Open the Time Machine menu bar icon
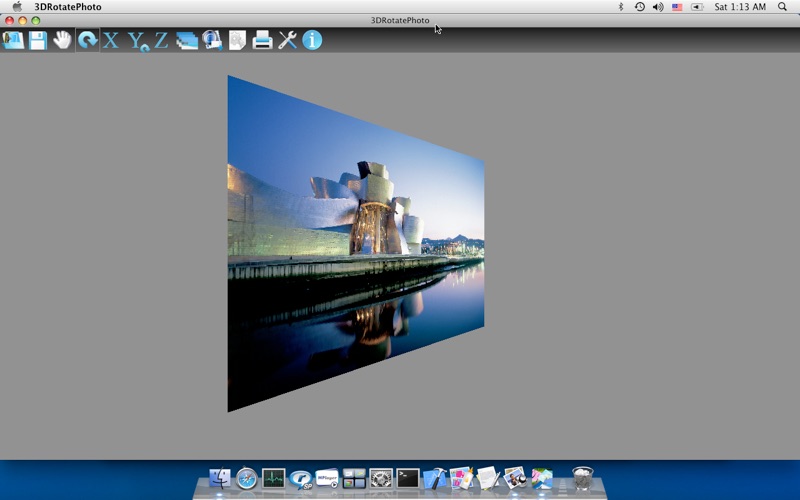Viewport: 800px width, 500px height. pyautogui.click(x=639, y=7)
